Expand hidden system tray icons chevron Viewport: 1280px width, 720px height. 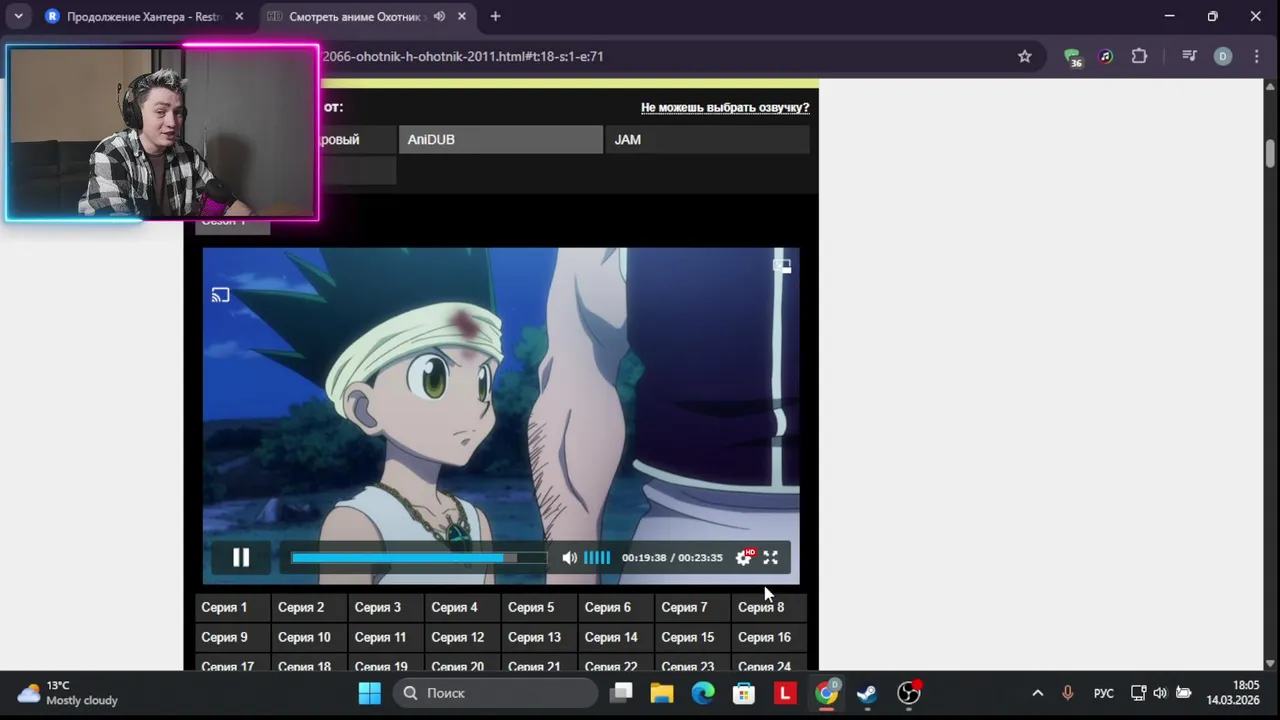[1037, 693]
